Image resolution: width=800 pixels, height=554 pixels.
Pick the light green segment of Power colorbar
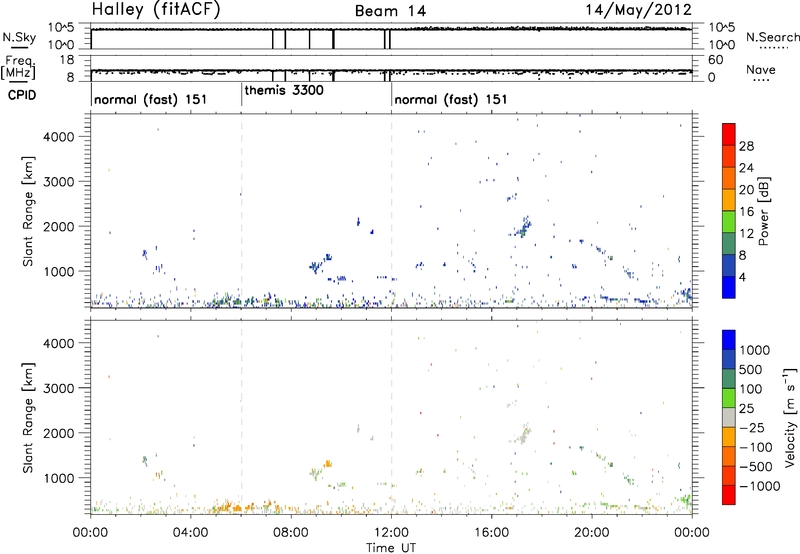click(x=729, y=222)
